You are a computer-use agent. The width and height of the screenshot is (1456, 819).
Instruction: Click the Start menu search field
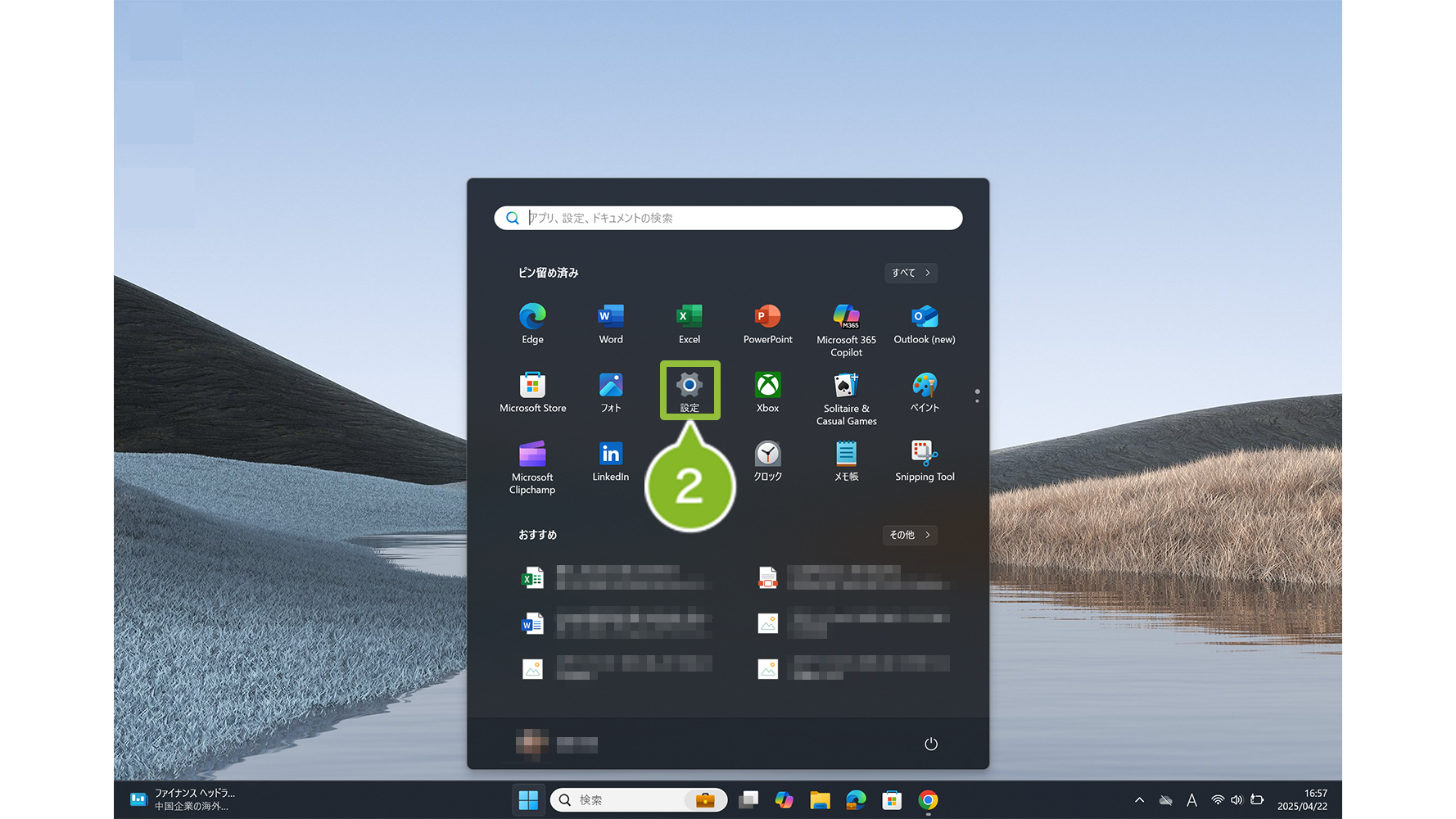click(728, 218)
